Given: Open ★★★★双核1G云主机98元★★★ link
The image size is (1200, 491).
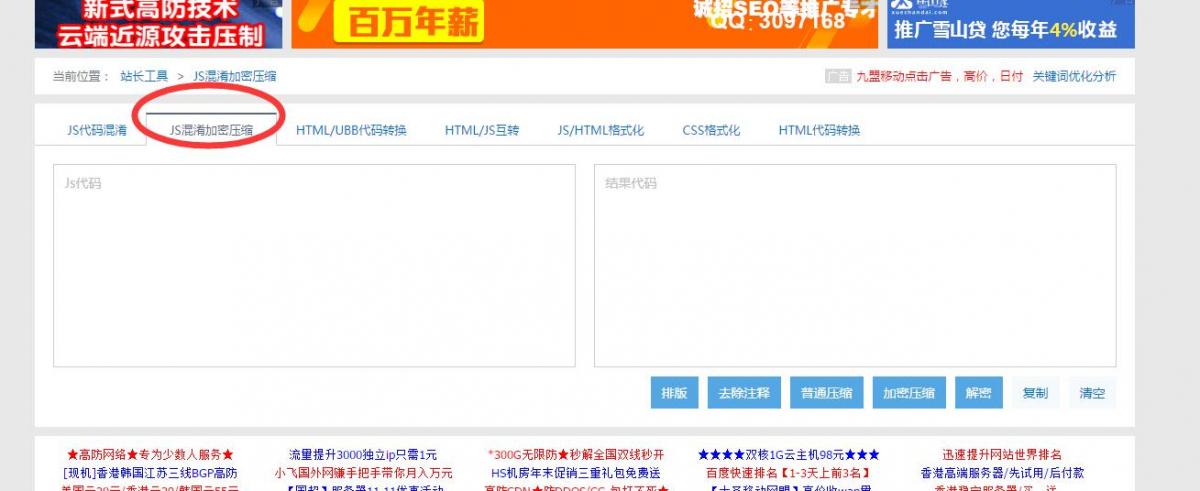Looking at the screenshot, I should pyautogui.click(x=789, y=455).
